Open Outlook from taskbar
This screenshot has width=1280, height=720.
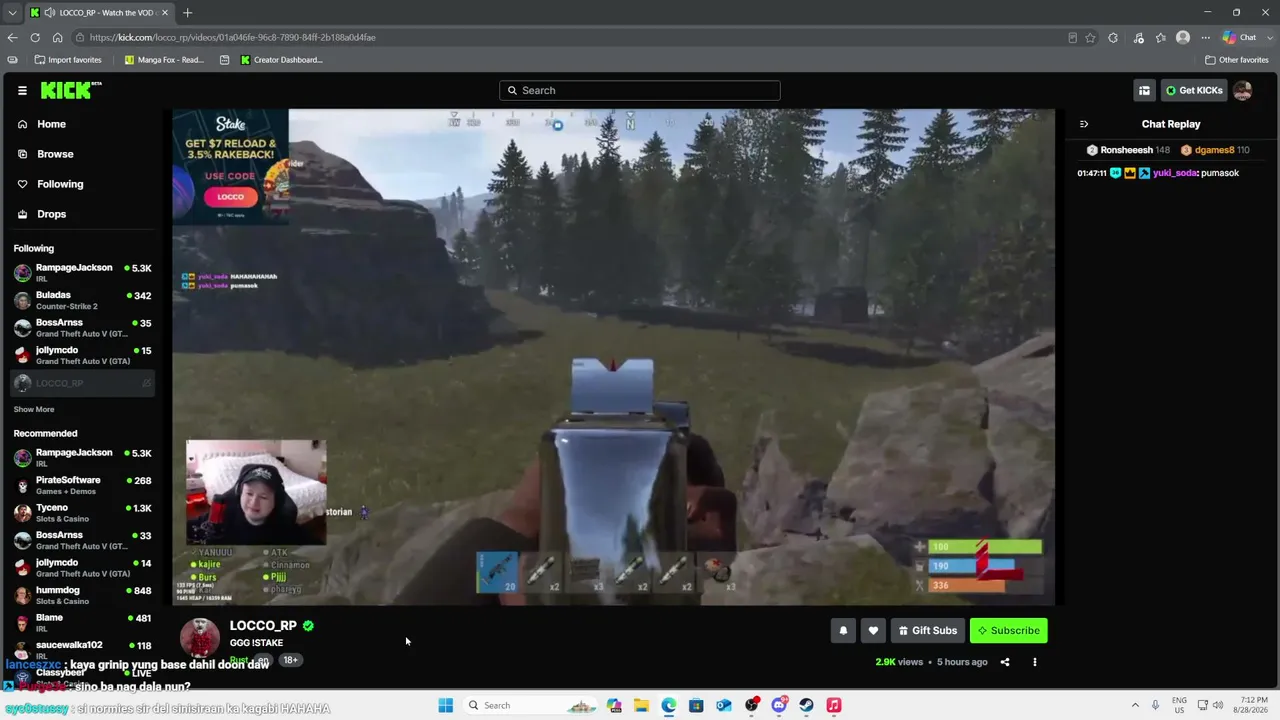723,705
